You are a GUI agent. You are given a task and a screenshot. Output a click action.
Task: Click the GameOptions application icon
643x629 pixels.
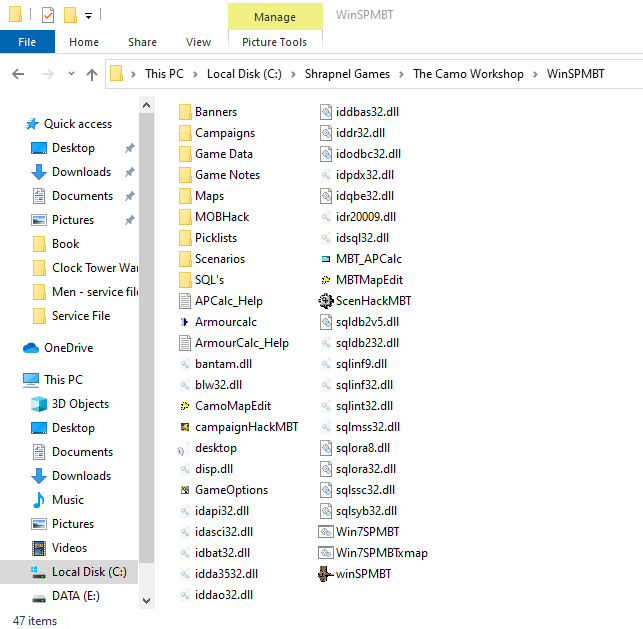tap(185, 490)
